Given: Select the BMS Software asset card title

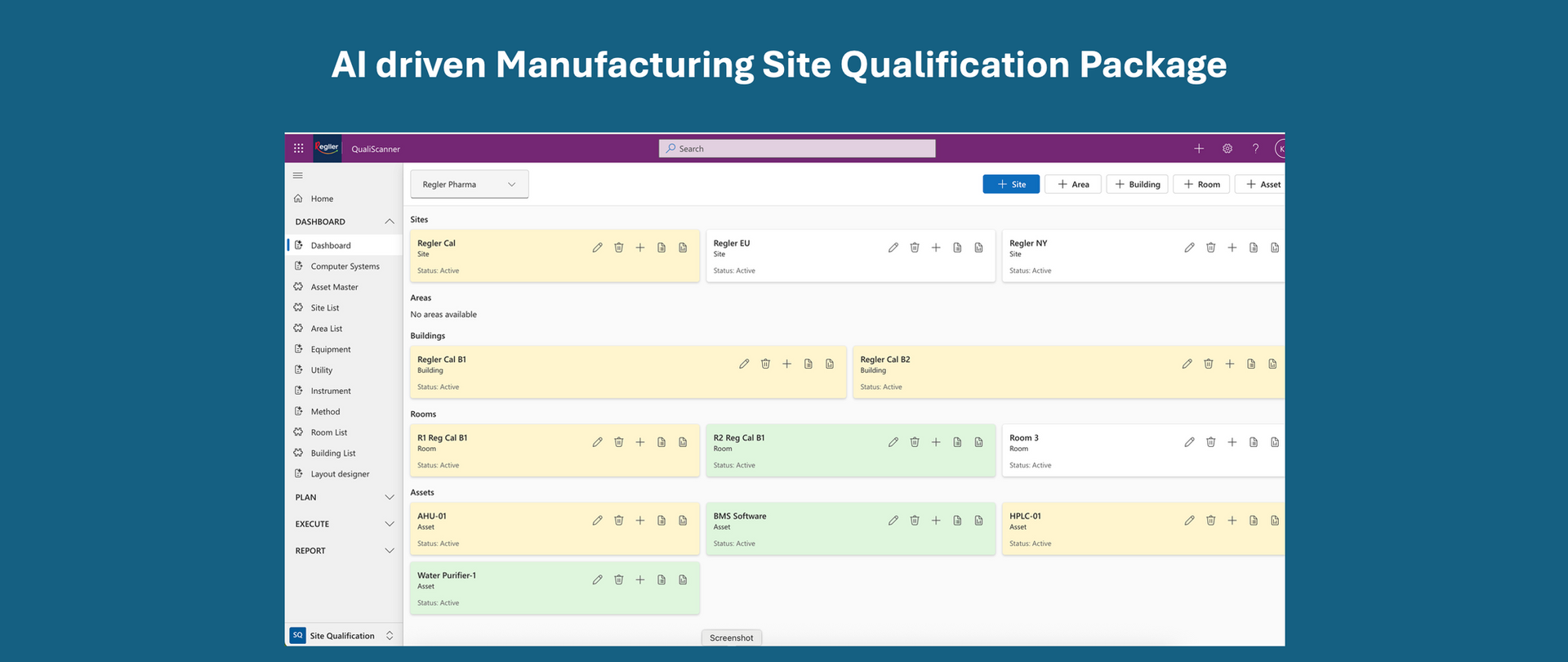Looking at the screenshot, I should (x=740, y=517).
